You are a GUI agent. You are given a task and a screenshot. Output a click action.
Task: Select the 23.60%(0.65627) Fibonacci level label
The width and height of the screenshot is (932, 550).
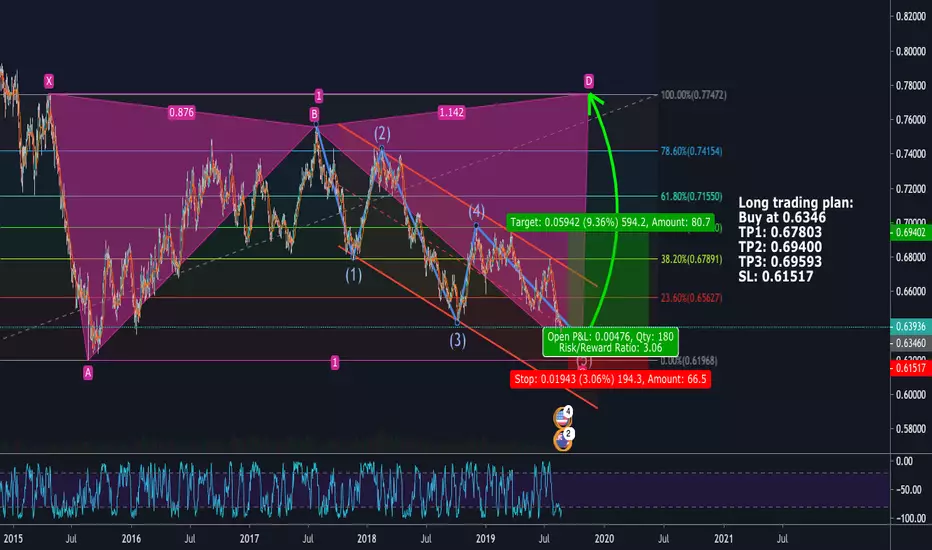691,298
